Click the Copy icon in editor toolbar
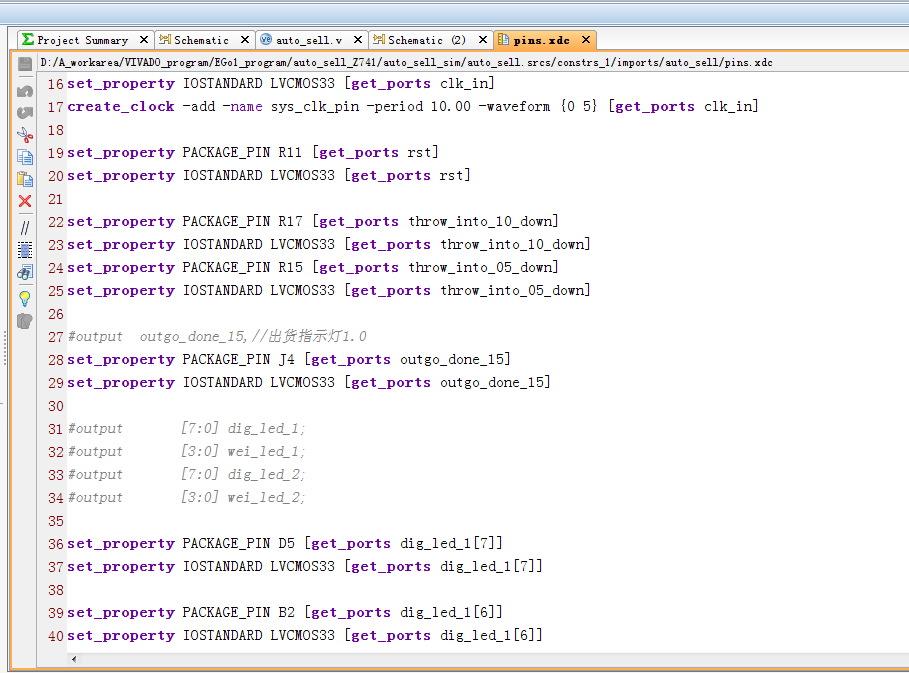Viewport: 909px width, 673px height. pyautogui.click(x=25, y=157)
